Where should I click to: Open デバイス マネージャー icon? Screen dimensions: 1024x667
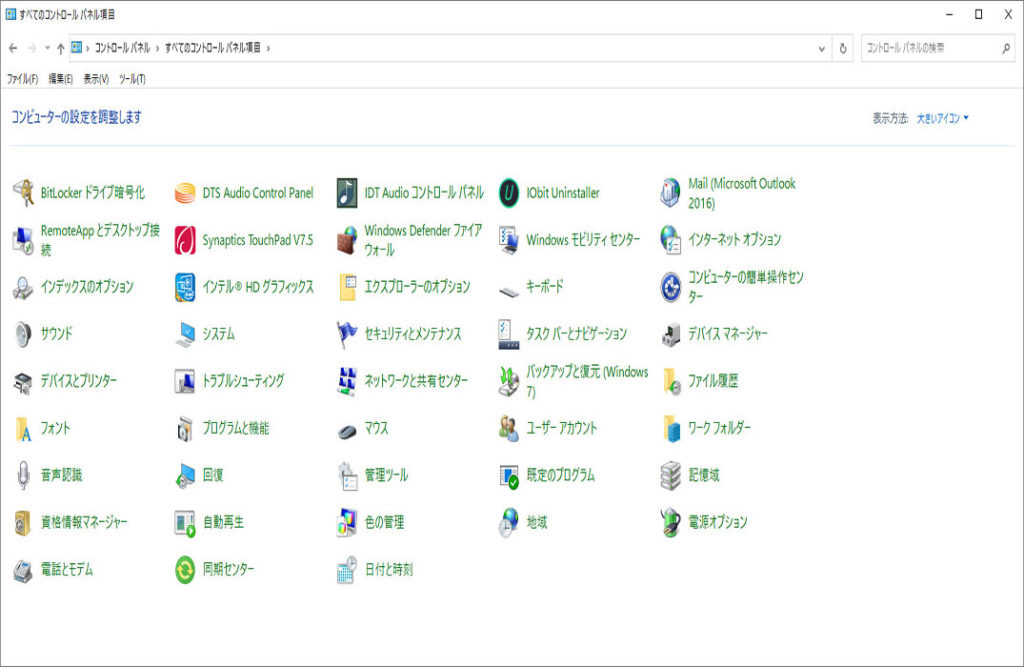(x=671, y=334)
